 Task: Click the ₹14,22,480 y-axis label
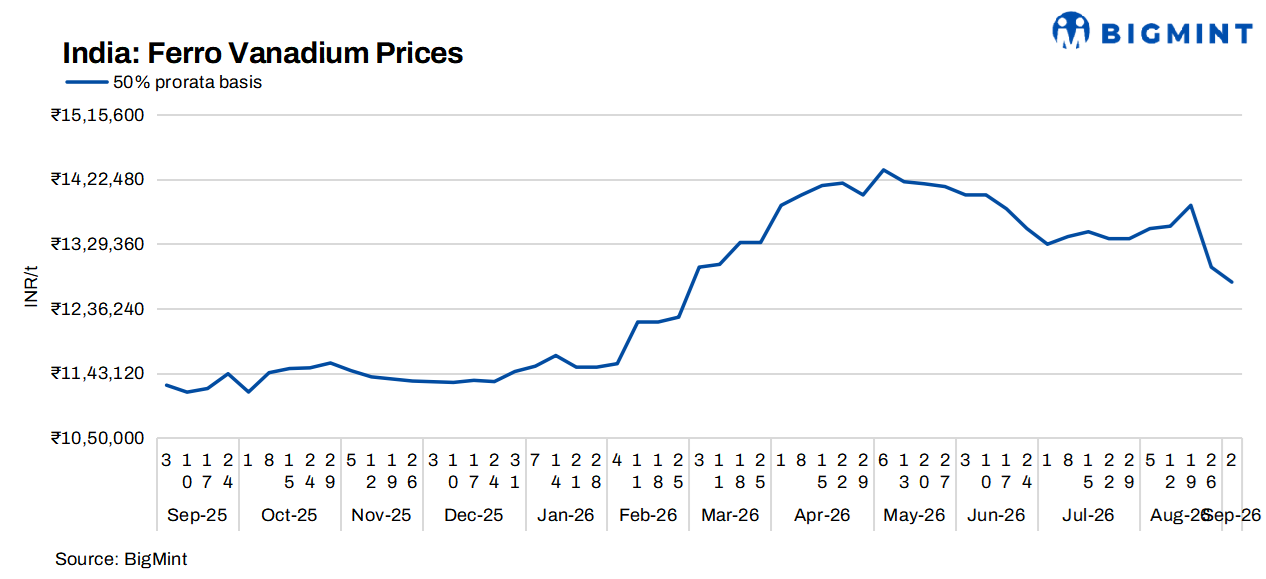click(98, 180)
